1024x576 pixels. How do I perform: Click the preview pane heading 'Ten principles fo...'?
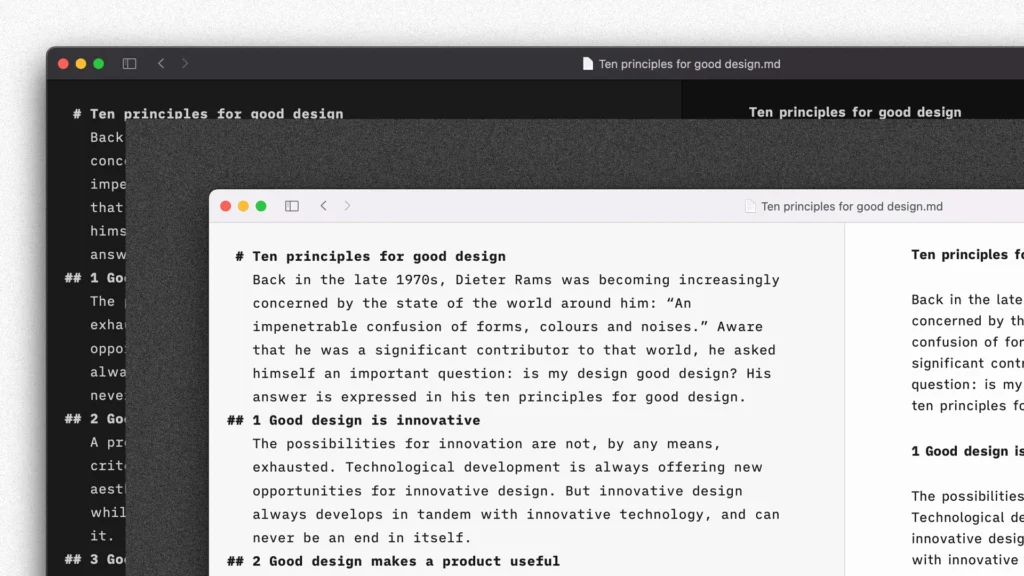point(966,254)
